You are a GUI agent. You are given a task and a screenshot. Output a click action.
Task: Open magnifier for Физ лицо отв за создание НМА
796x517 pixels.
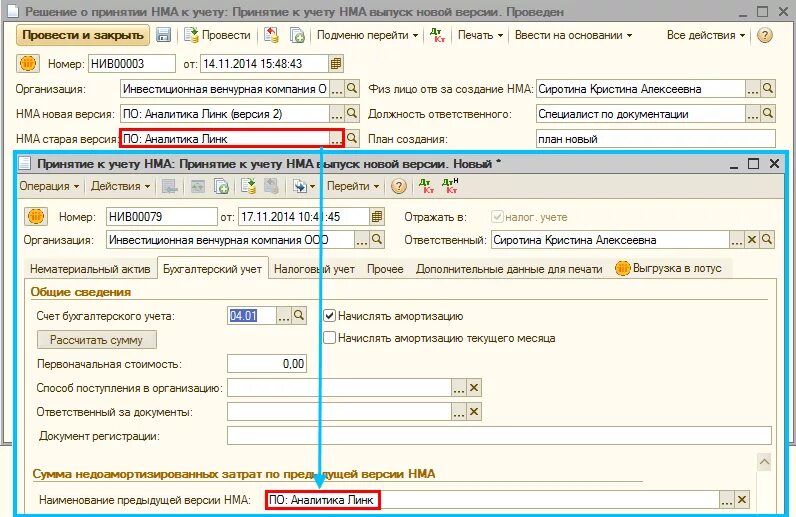pyautogui.click(x=768, y=89)
